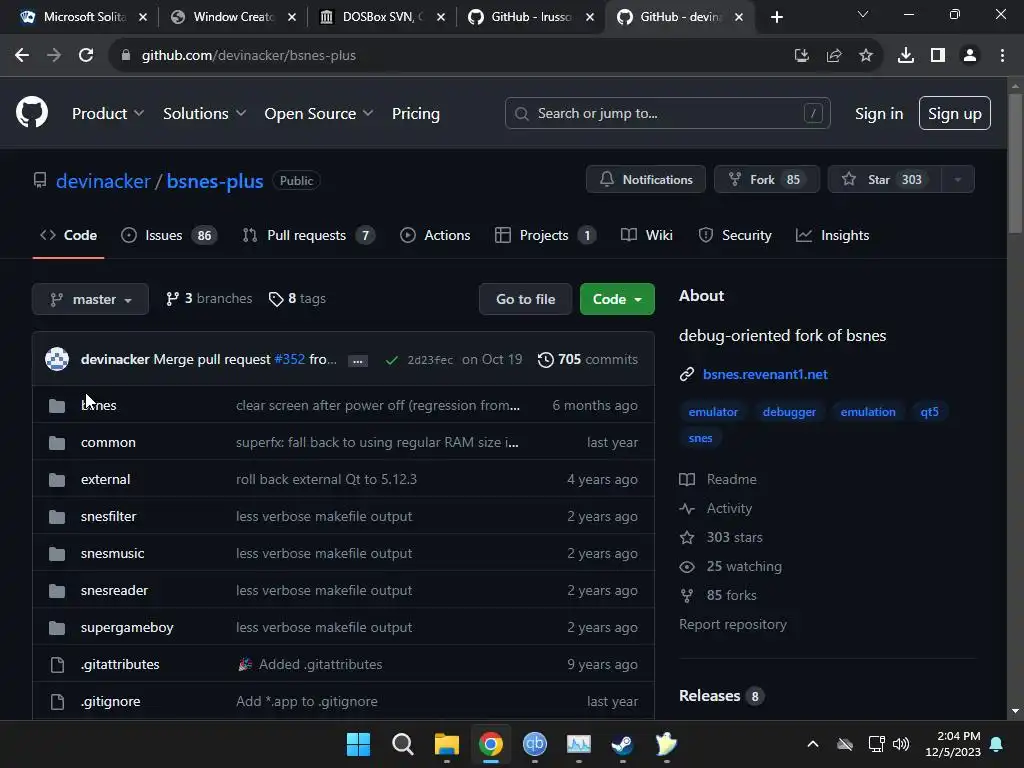Show hidden tray icons chevron
The height and width of the screenshot is (768, 1024).
813,744
